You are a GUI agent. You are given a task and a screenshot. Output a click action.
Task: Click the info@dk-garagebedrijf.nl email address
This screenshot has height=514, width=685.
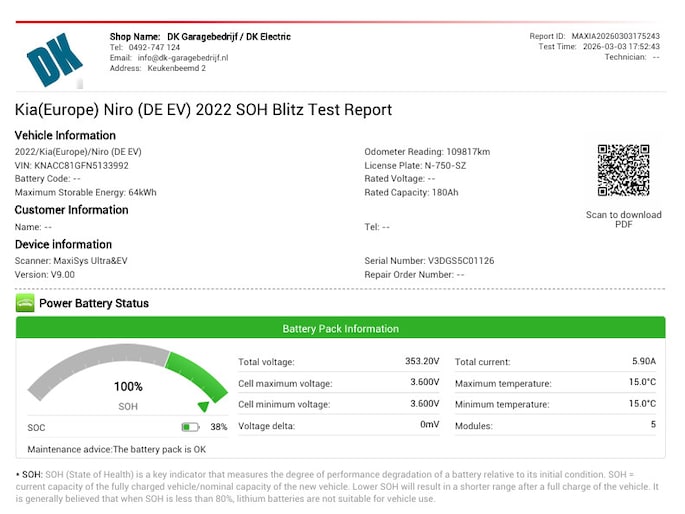coord(183,58)
